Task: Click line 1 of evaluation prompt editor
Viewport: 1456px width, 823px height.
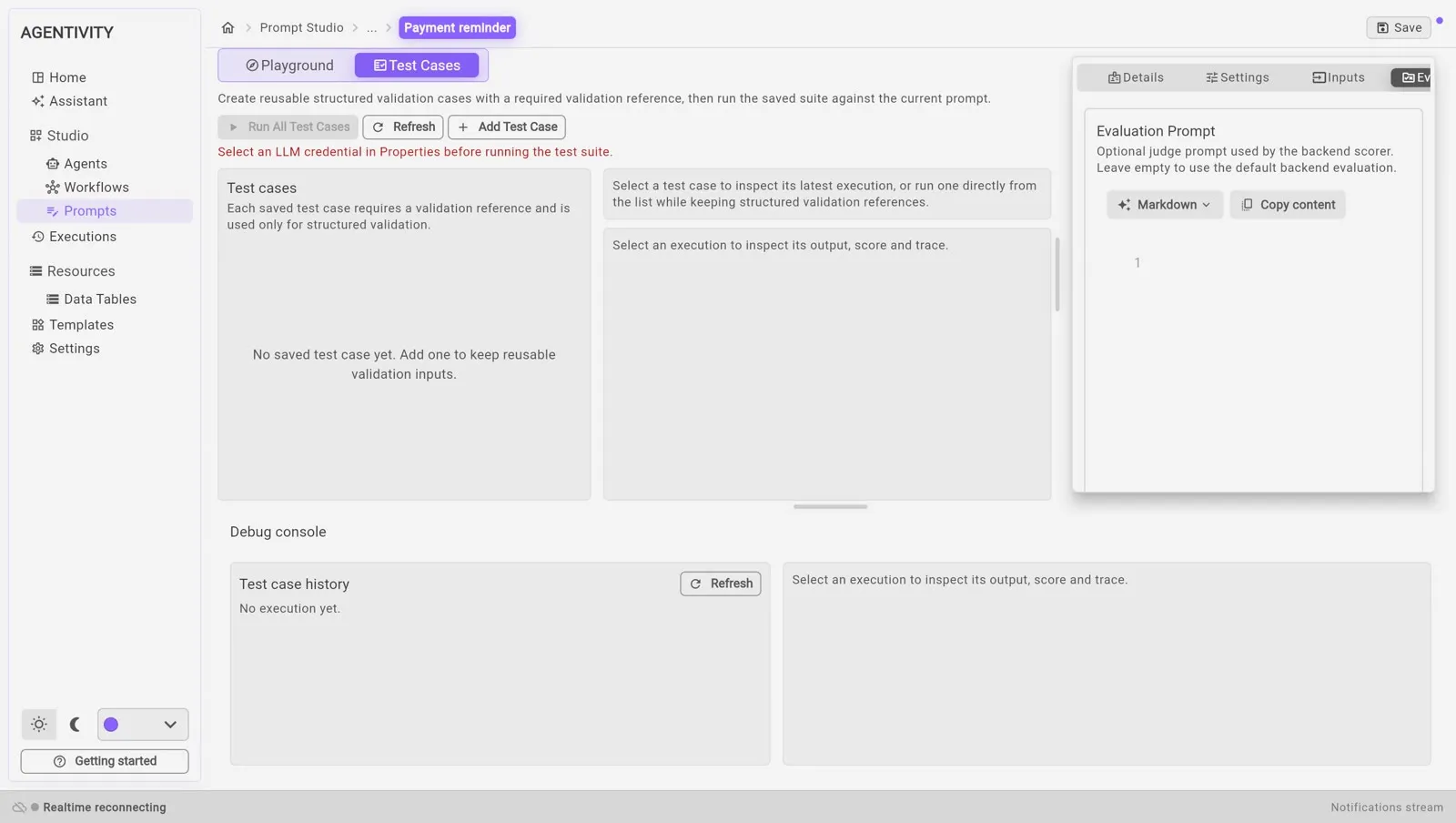Action: coord(1274,263)
